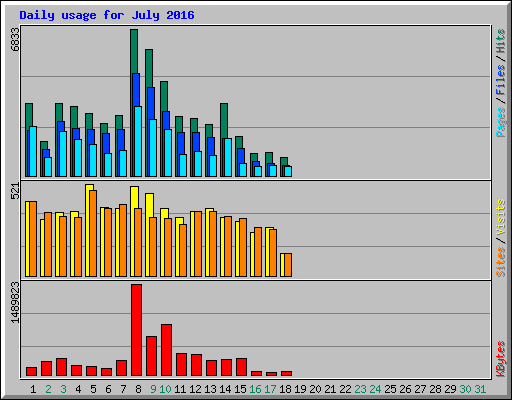Screen dimensions: 512x400
Task: Click day 6 on the x-axis
Action: [108, 389]
